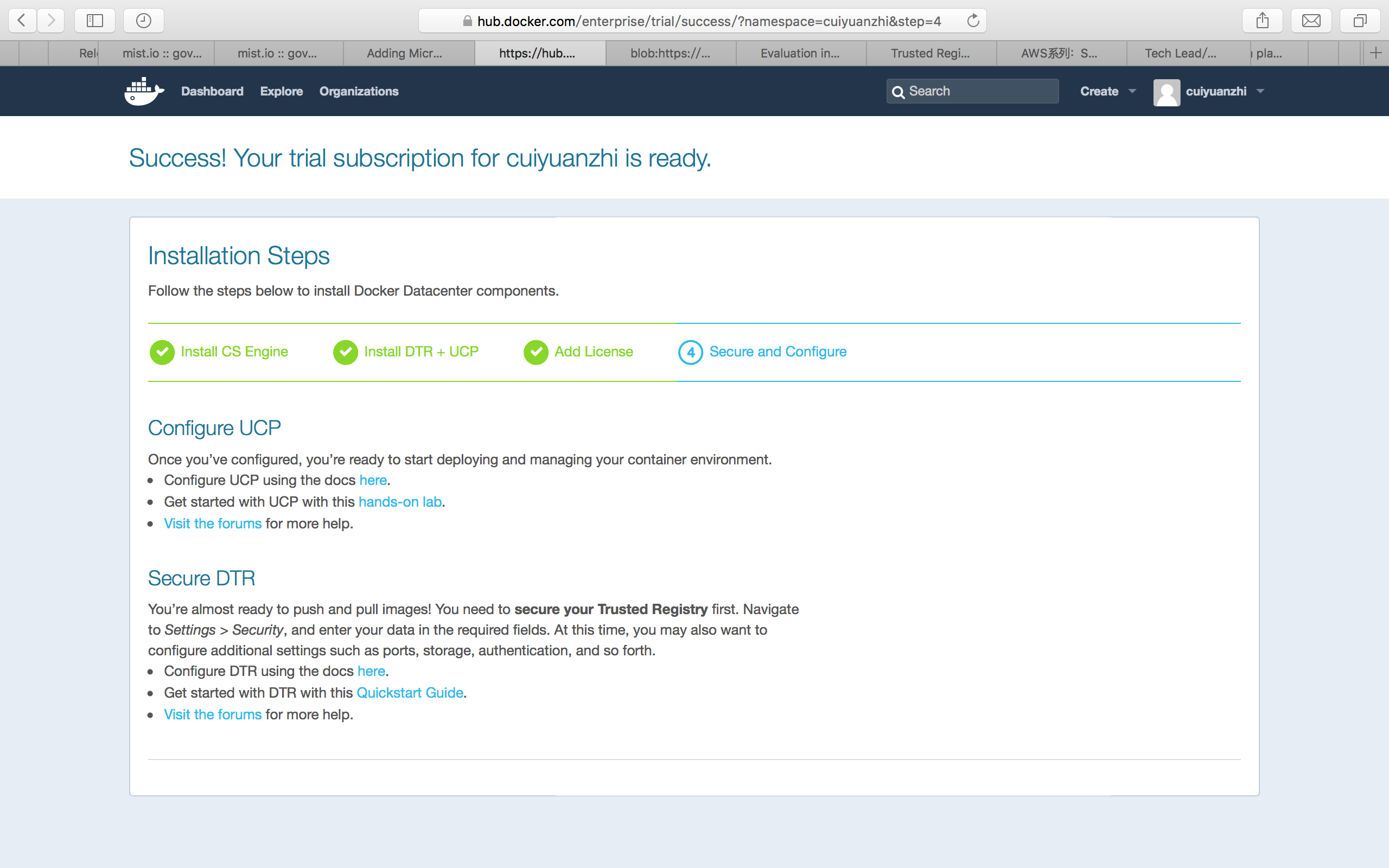
Task: Click the Docker whale logo
Action: pyautogui.click(x=145, y=91)
